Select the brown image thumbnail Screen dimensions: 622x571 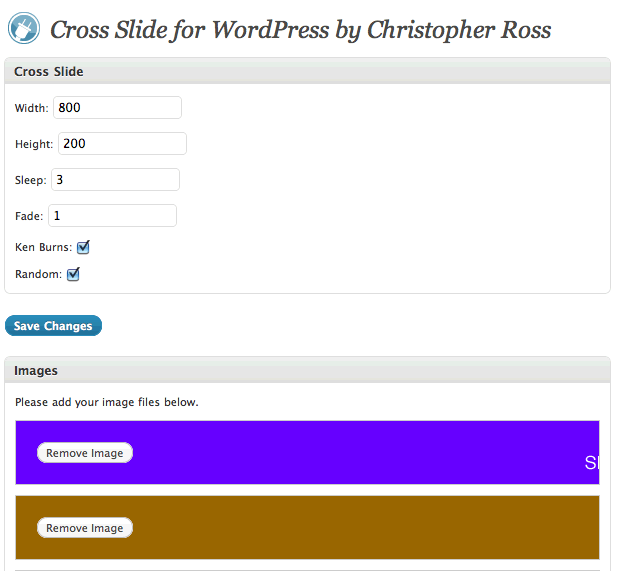point(307,528)
